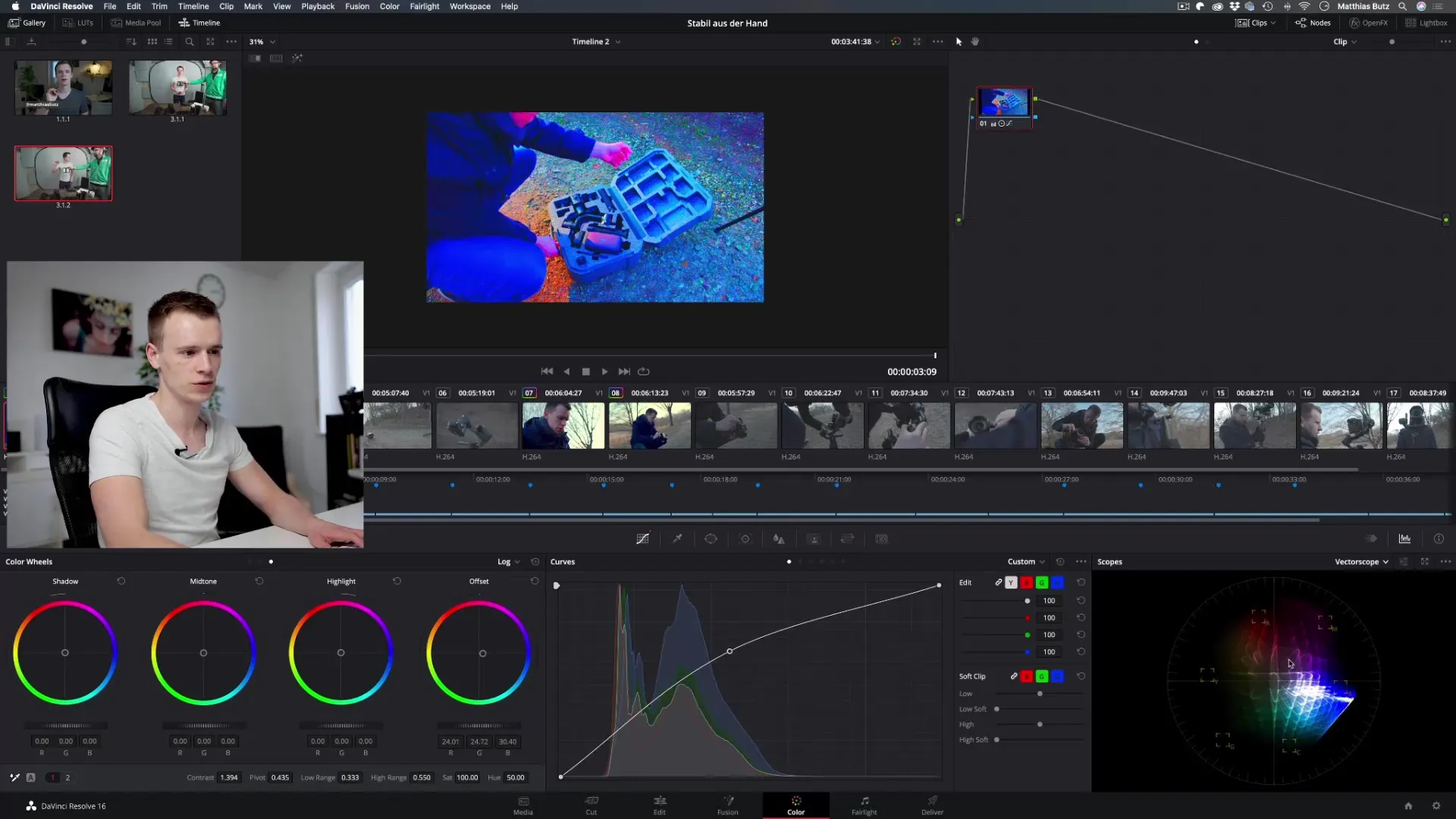Screen dimensions: 1456x819
Task: Open the Workspace menu
Action: coord(469,6)
